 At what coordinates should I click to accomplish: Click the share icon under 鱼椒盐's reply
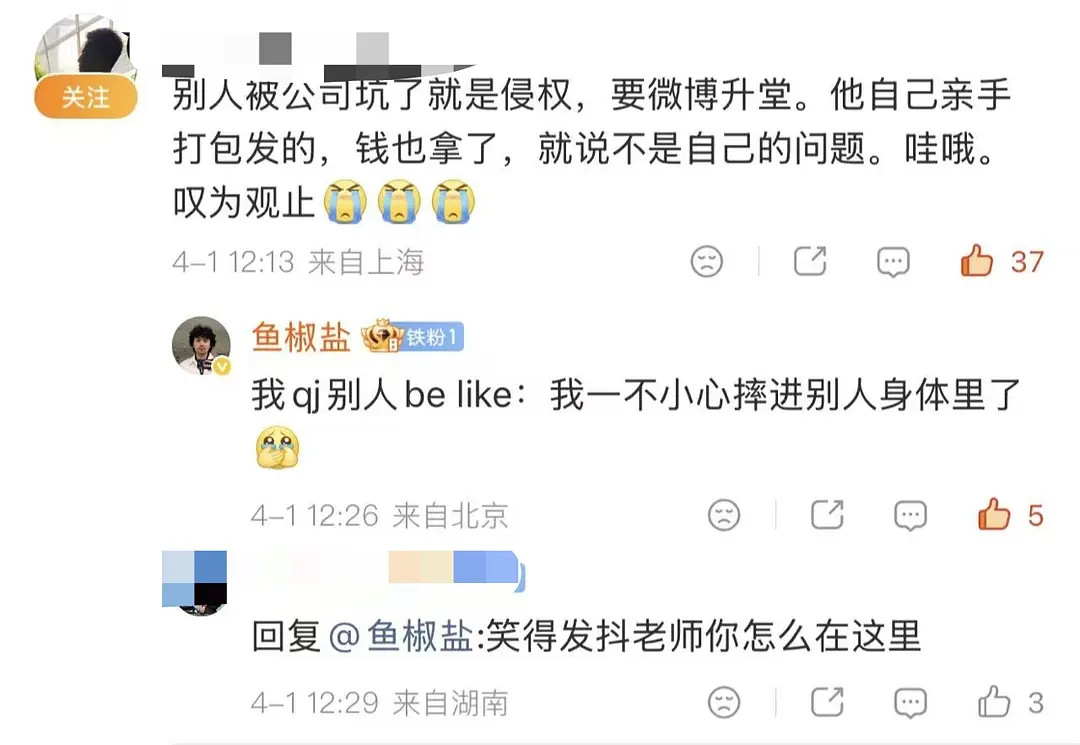coord(826,515)
